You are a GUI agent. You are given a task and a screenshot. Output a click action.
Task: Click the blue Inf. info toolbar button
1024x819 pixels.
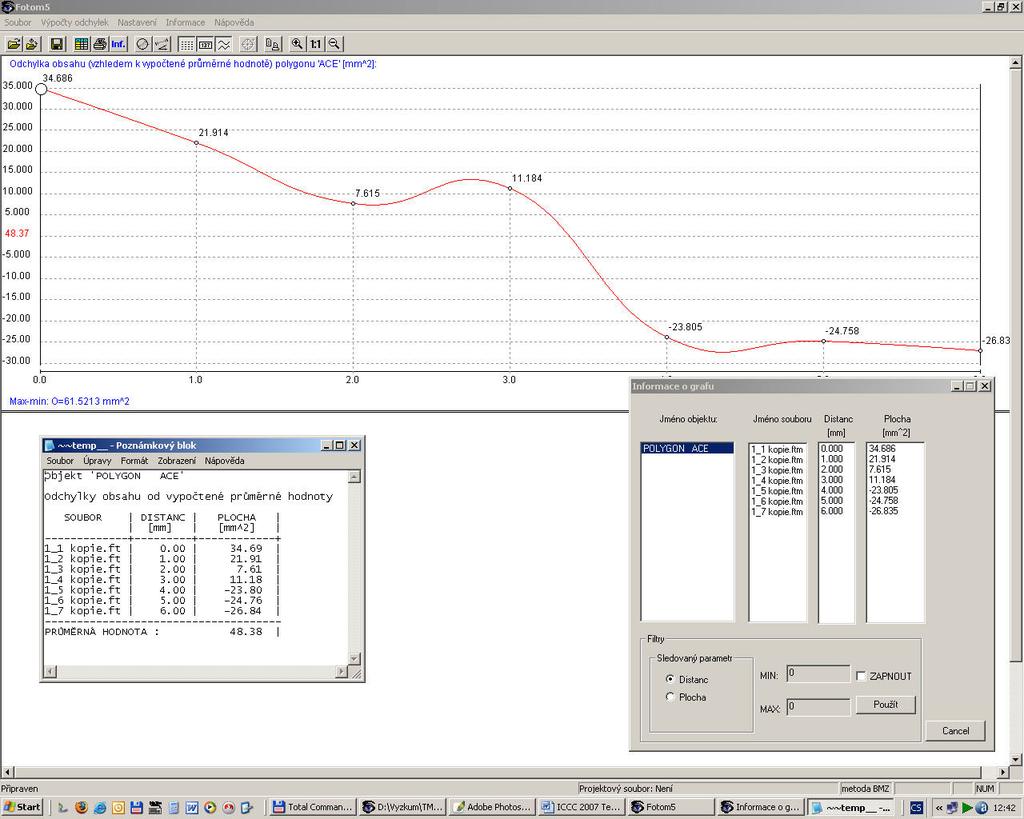[x=118, y=44]
